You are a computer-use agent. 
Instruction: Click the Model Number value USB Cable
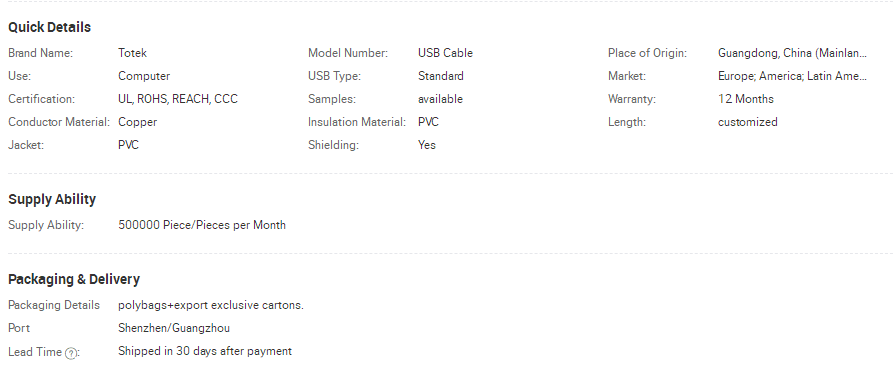pos(445,53)
